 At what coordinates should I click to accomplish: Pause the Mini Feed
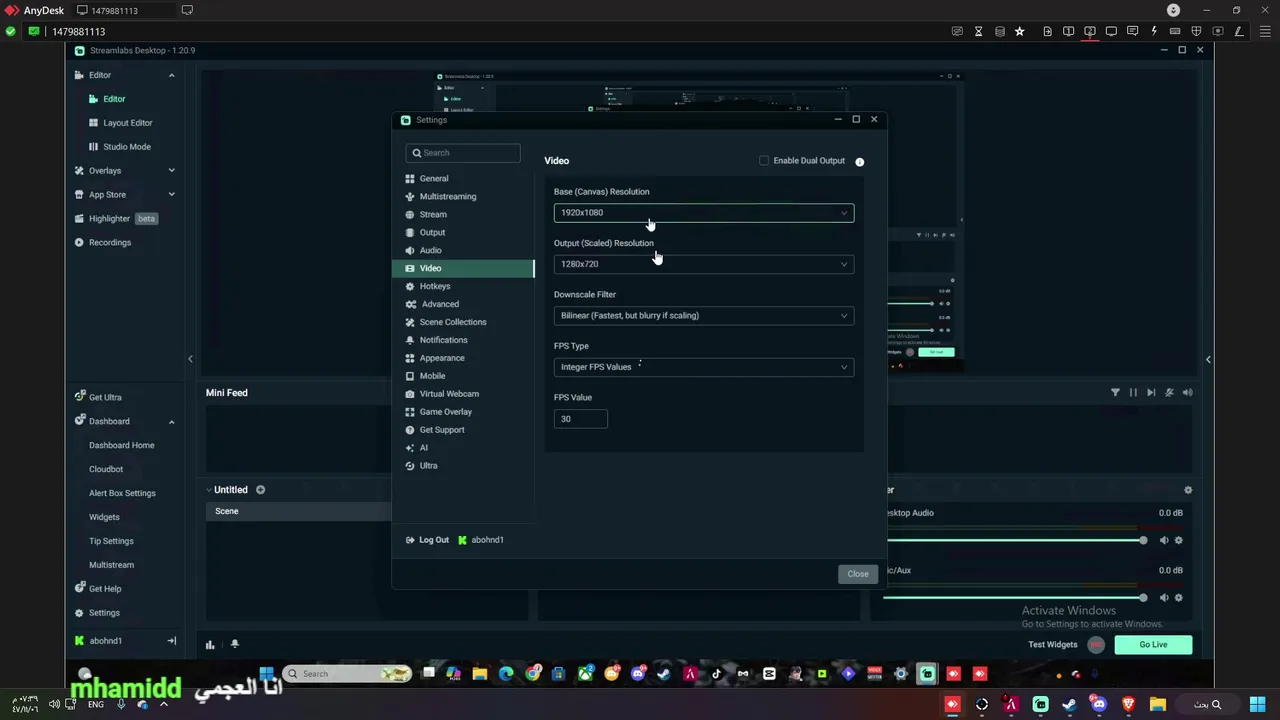(1133, 393)
